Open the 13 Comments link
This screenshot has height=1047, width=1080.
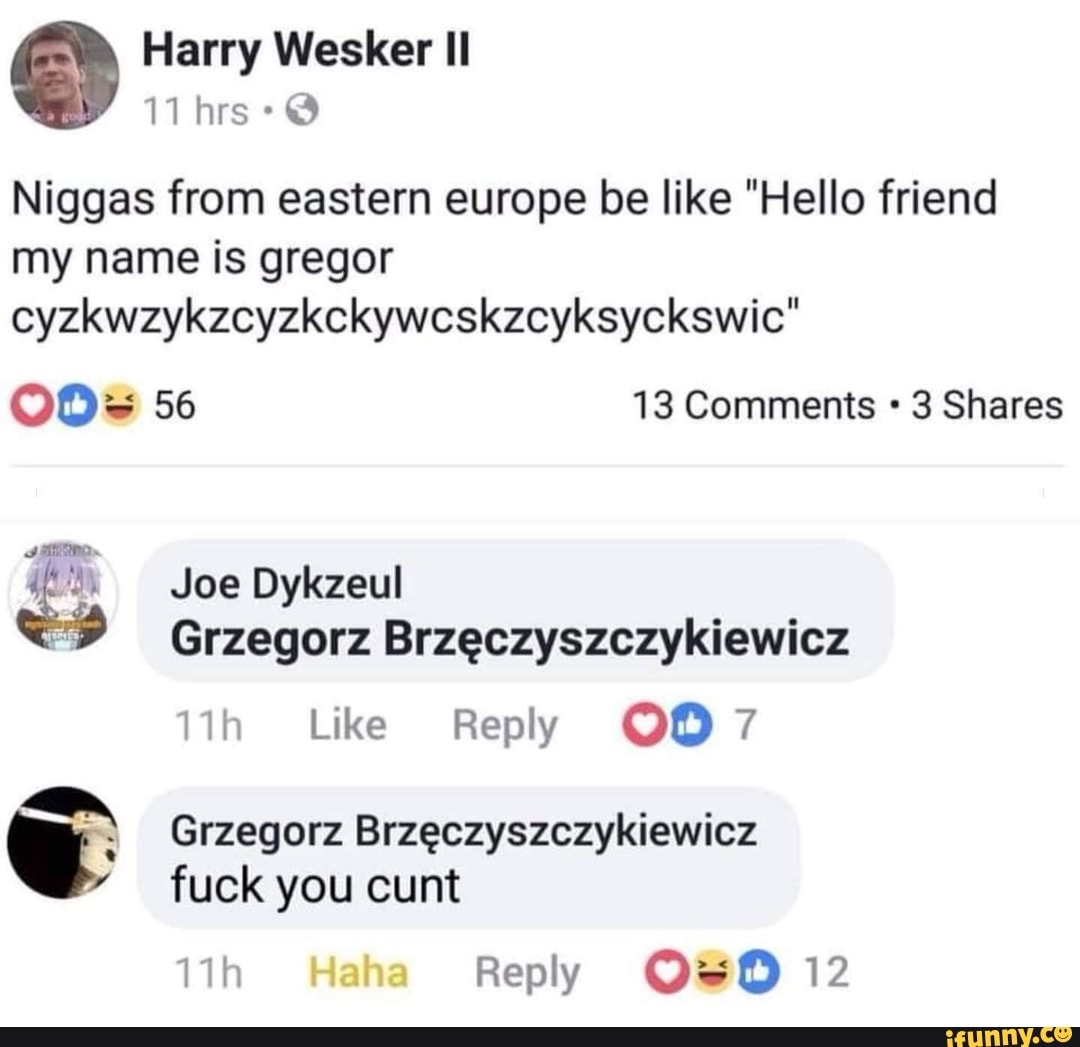tap(754, 405)
